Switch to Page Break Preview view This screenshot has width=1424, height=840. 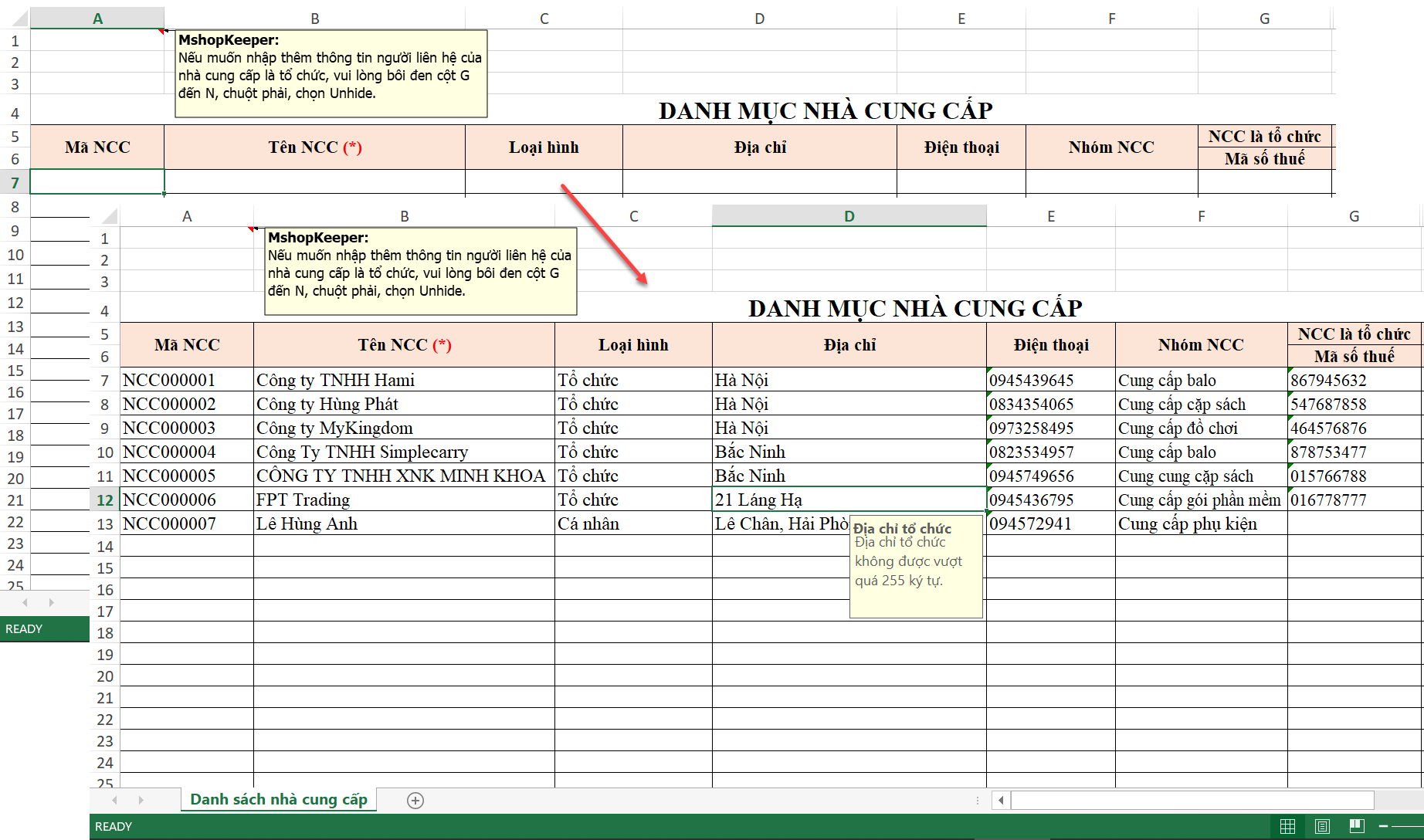coord(1357,826)
